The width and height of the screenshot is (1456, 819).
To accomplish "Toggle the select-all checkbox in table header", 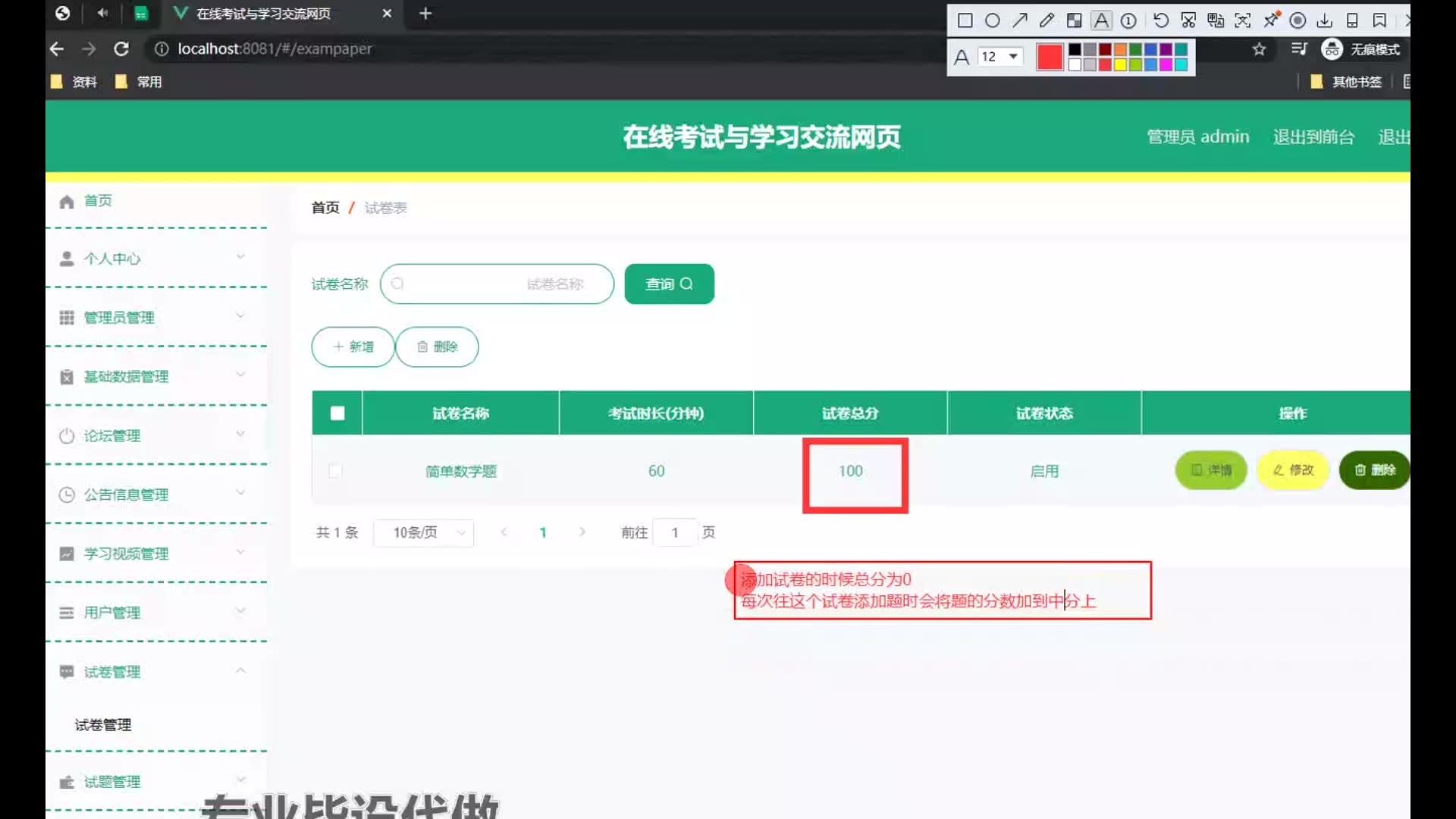I will [337, 413].
